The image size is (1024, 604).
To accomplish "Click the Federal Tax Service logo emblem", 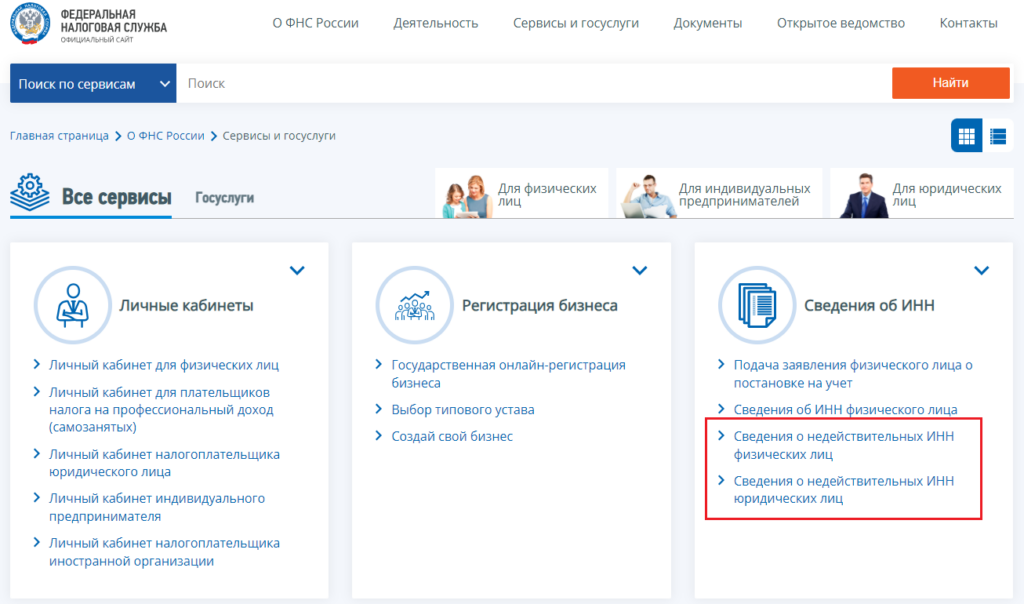I will [x=32, y=23].
